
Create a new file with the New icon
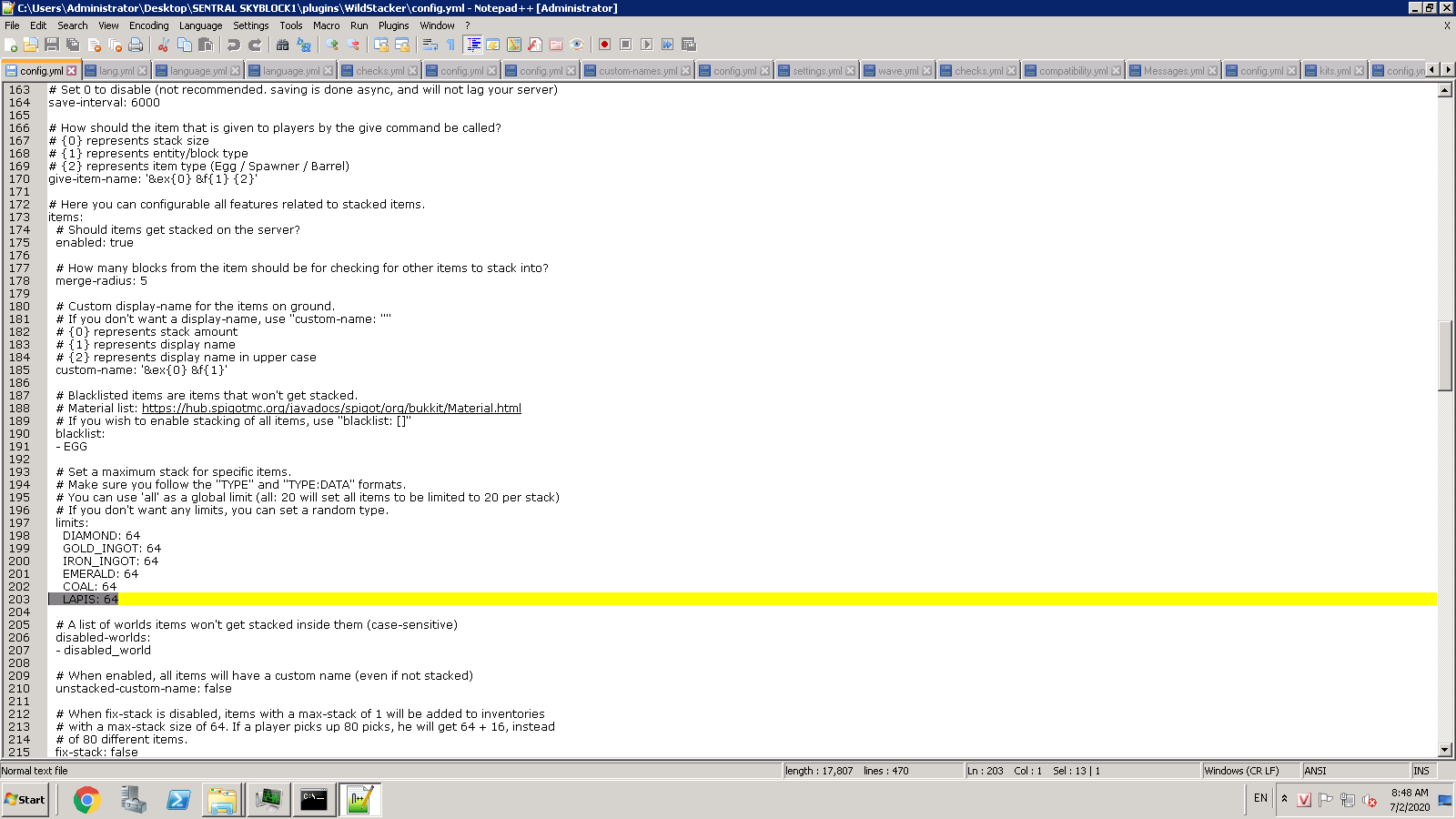point(11,45)
